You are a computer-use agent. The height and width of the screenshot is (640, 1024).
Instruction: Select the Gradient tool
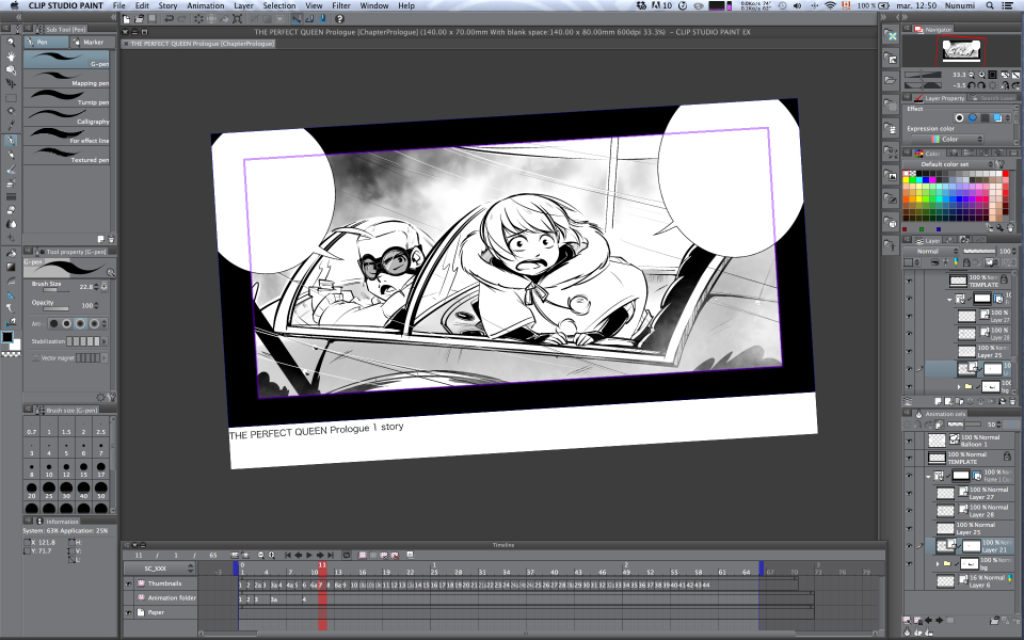(10, 266)
